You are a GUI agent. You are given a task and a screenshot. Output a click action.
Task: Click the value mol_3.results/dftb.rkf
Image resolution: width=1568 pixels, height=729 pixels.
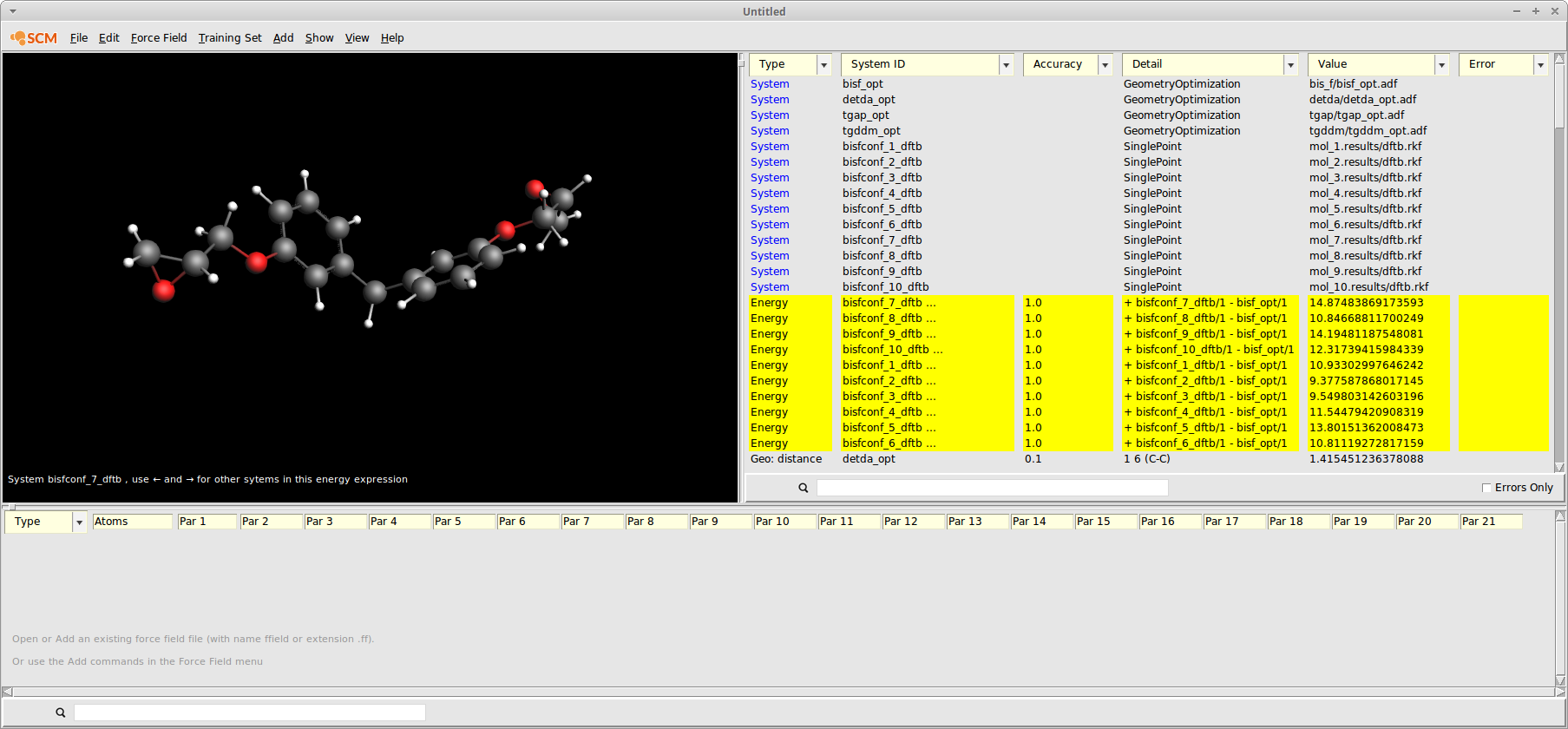(x=1365, y=178)
